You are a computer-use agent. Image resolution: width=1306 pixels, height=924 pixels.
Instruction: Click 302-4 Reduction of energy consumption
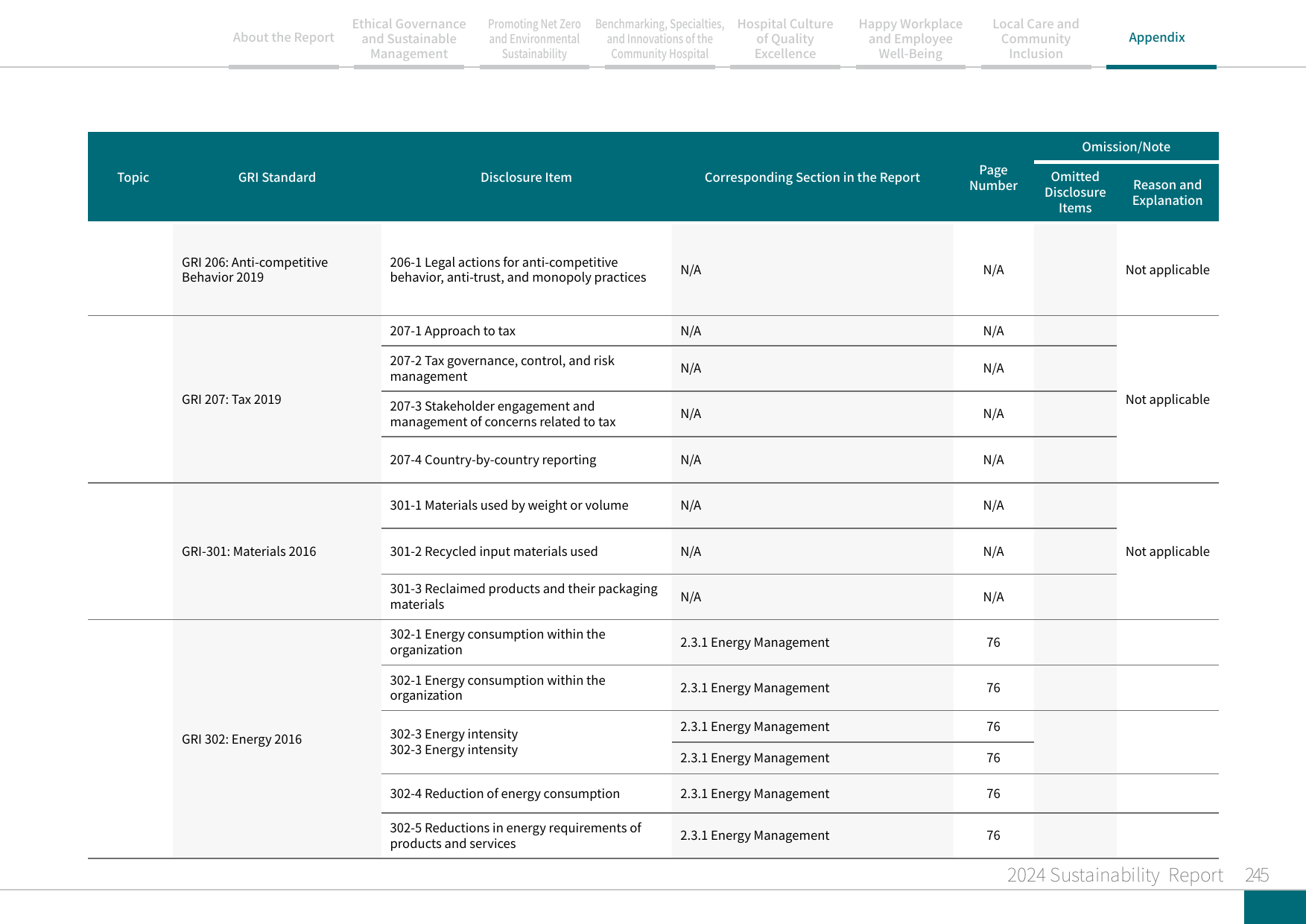504,794
